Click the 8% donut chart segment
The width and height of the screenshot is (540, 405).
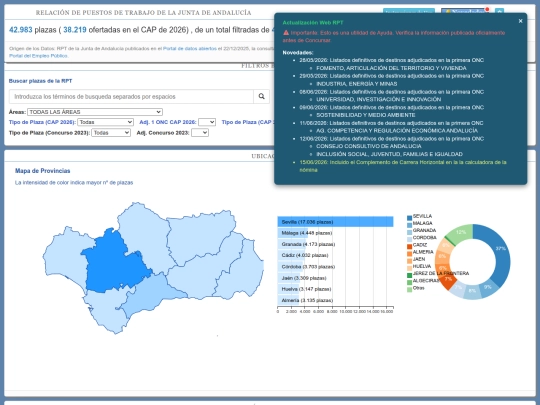(x=472, y=291)
